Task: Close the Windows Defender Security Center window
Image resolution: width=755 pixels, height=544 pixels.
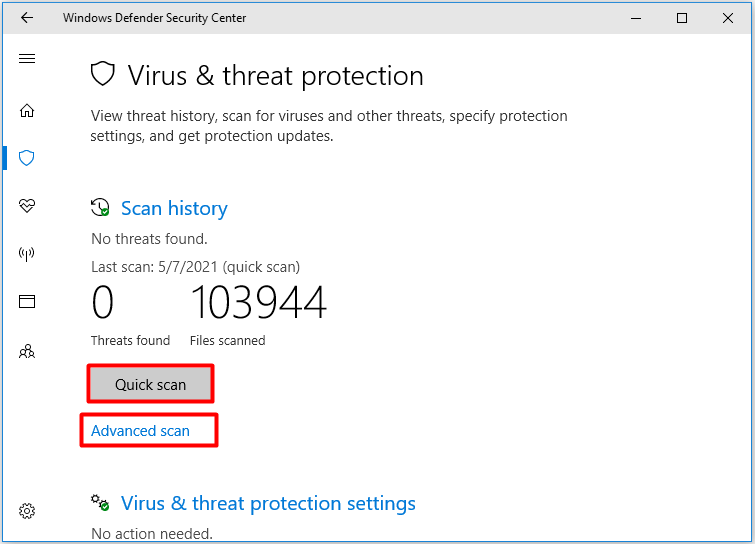Action: pos(728,18)
